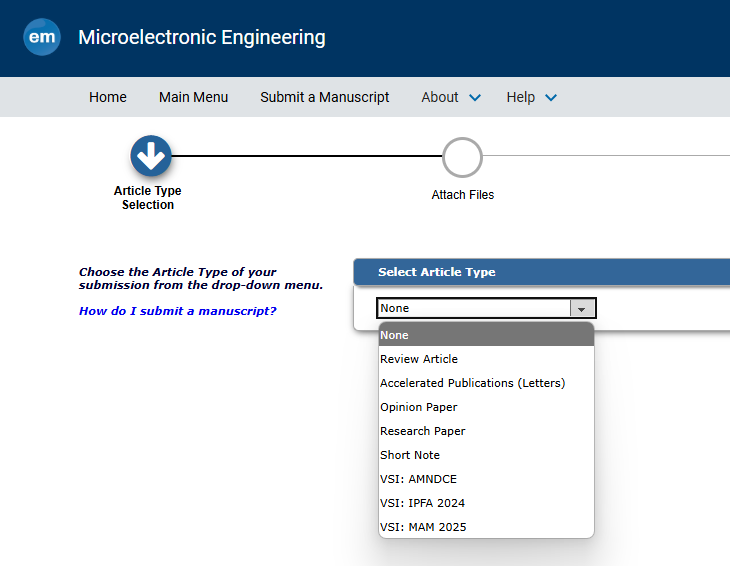This screenshot has width=730, height=566.
Task: Click the em journal logo icon
Action: pos(42,37)
